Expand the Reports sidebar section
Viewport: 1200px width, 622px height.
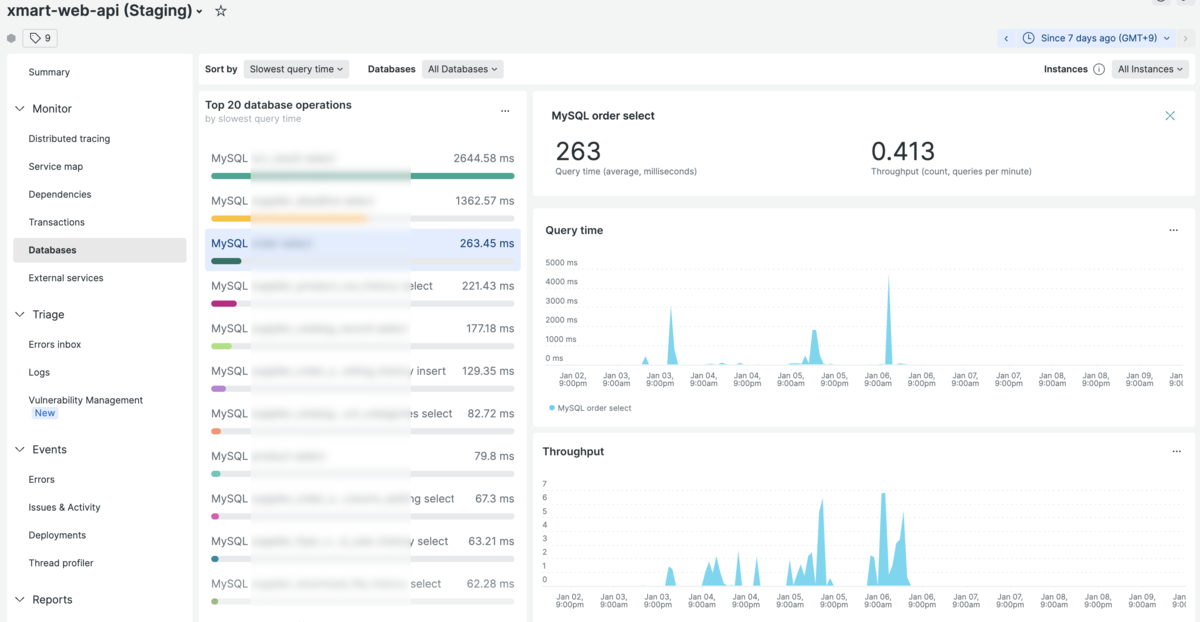pos(20,599)
